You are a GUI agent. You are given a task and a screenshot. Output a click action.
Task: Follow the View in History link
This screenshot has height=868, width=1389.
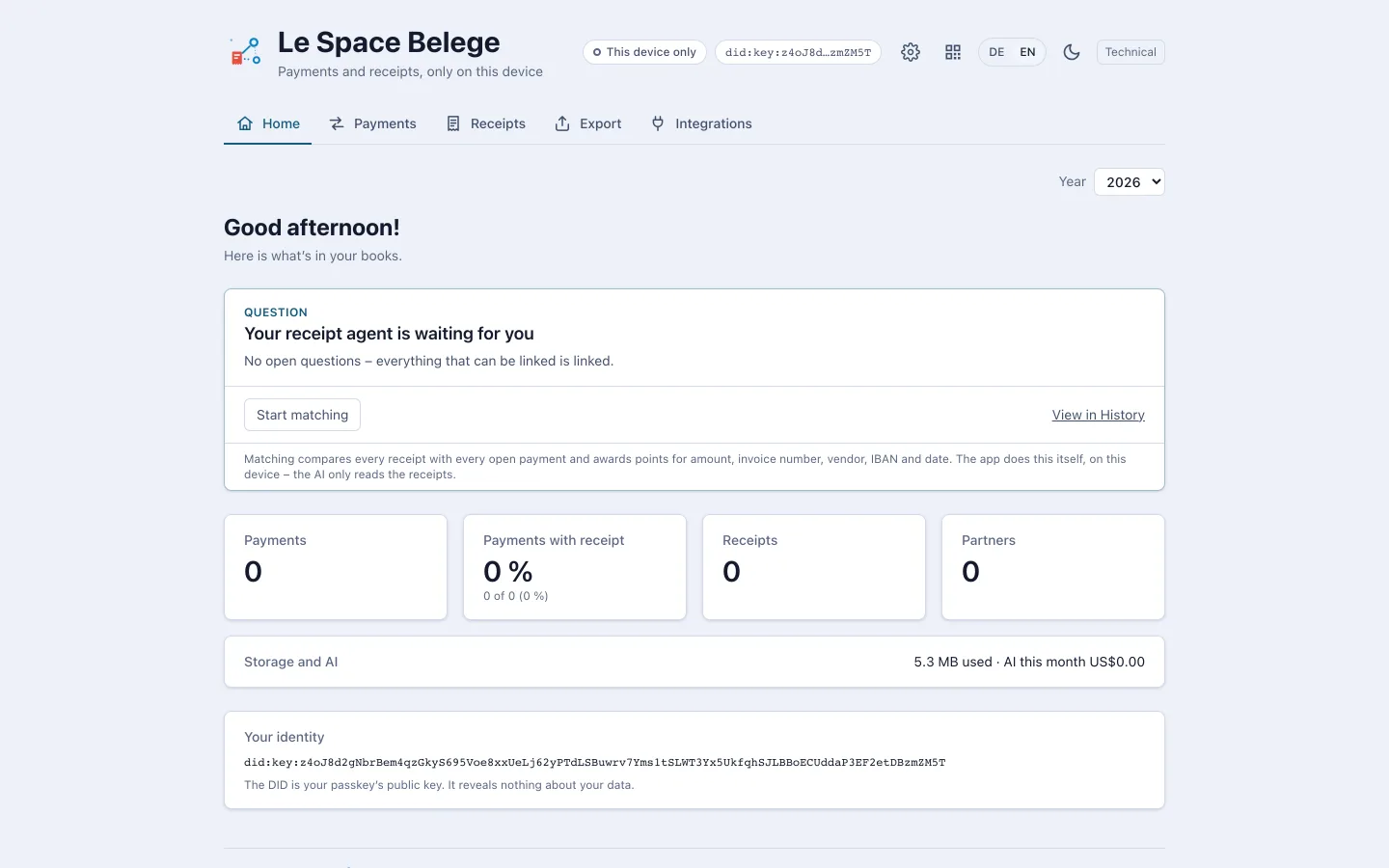pyautogui.click(x=1098, y=415)
